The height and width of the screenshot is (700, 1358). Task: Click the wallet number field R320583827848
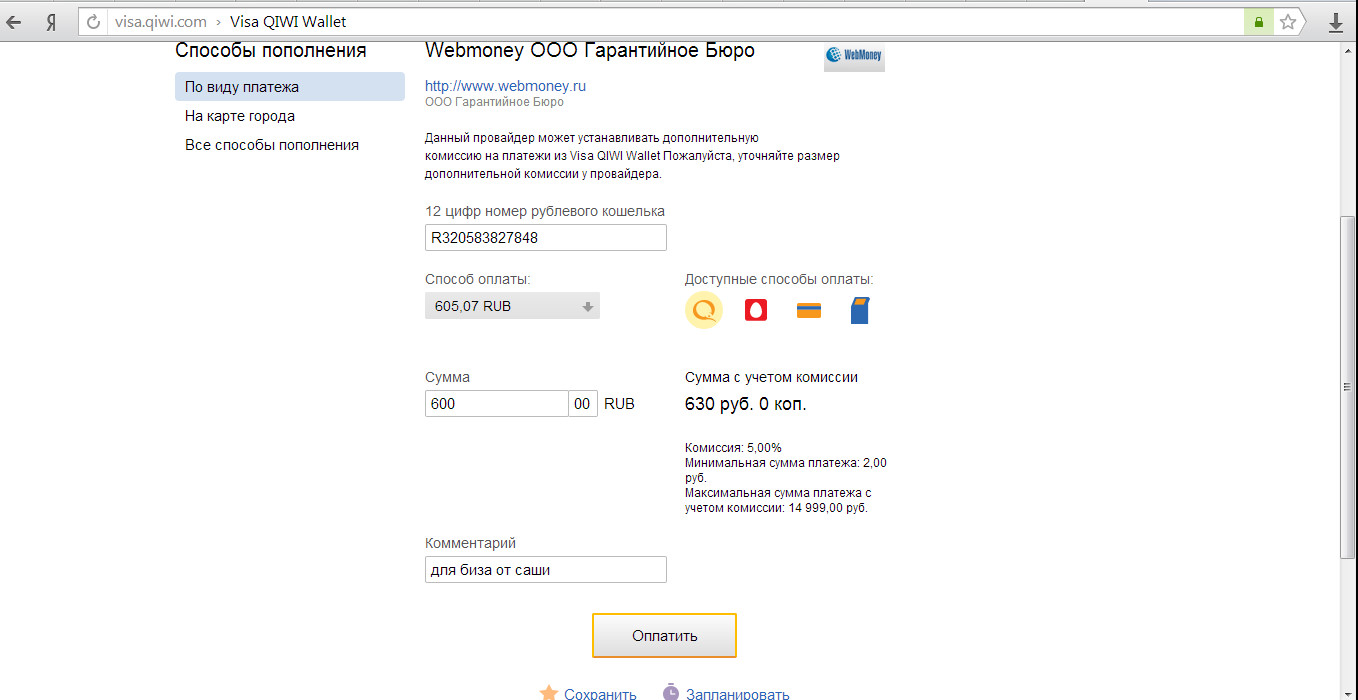point(546,238)
